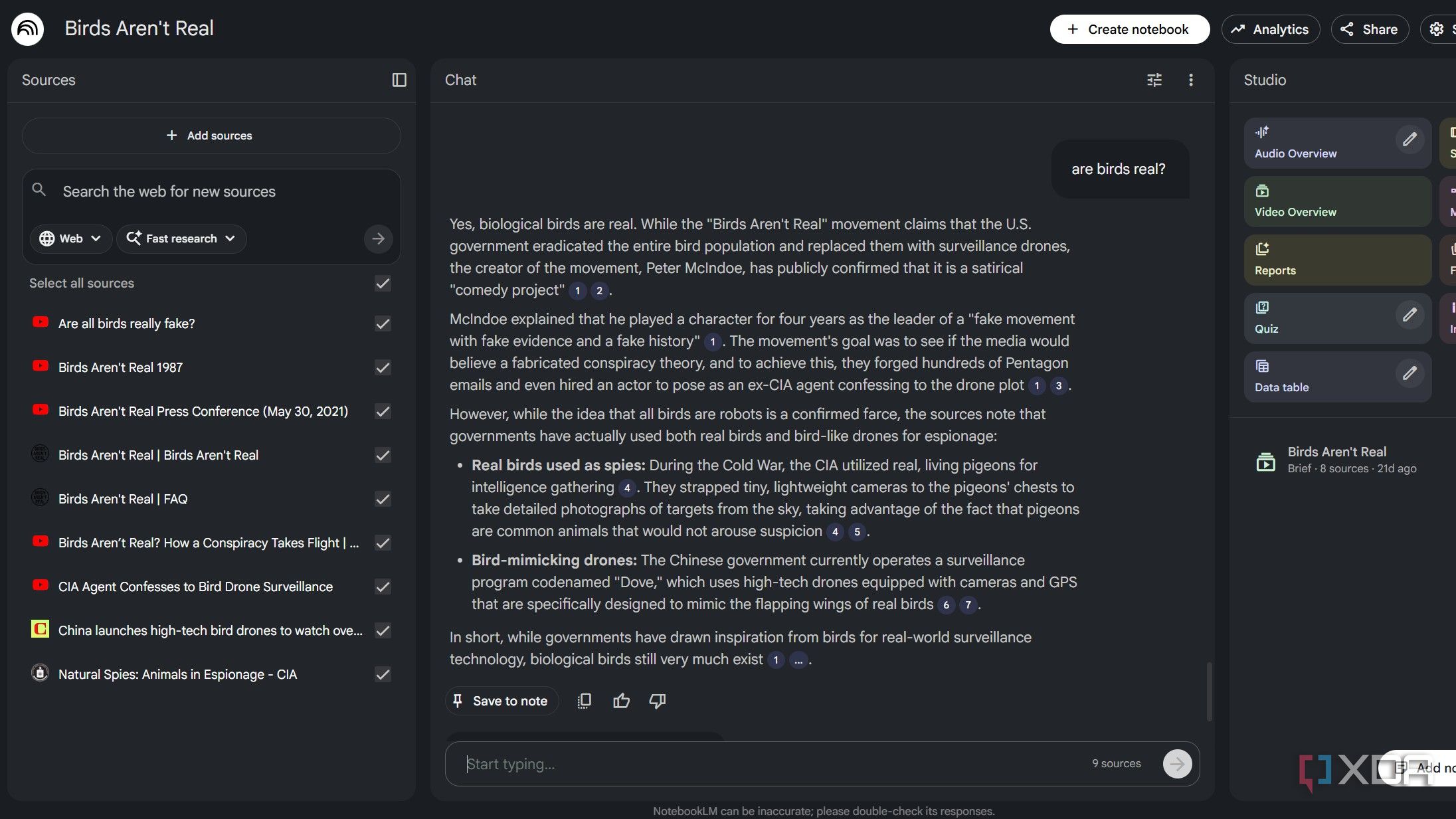1456x819 pixels.
Task: Open chat three-dot options menu
Action: pyautogui.click(x=1191, y=80)
